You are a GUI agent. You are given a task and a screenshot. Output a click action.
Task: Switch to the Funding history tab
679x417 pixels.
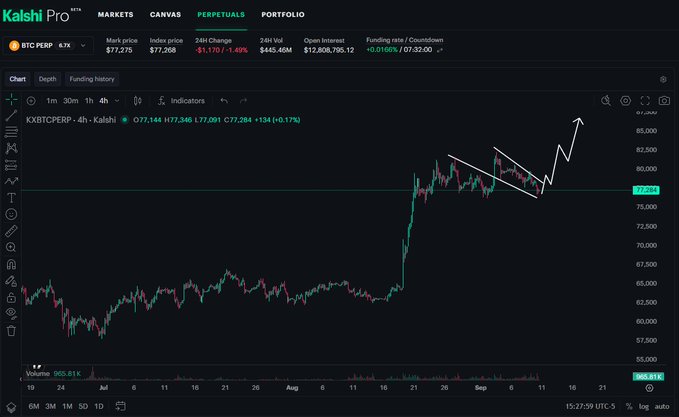(92, 79)
